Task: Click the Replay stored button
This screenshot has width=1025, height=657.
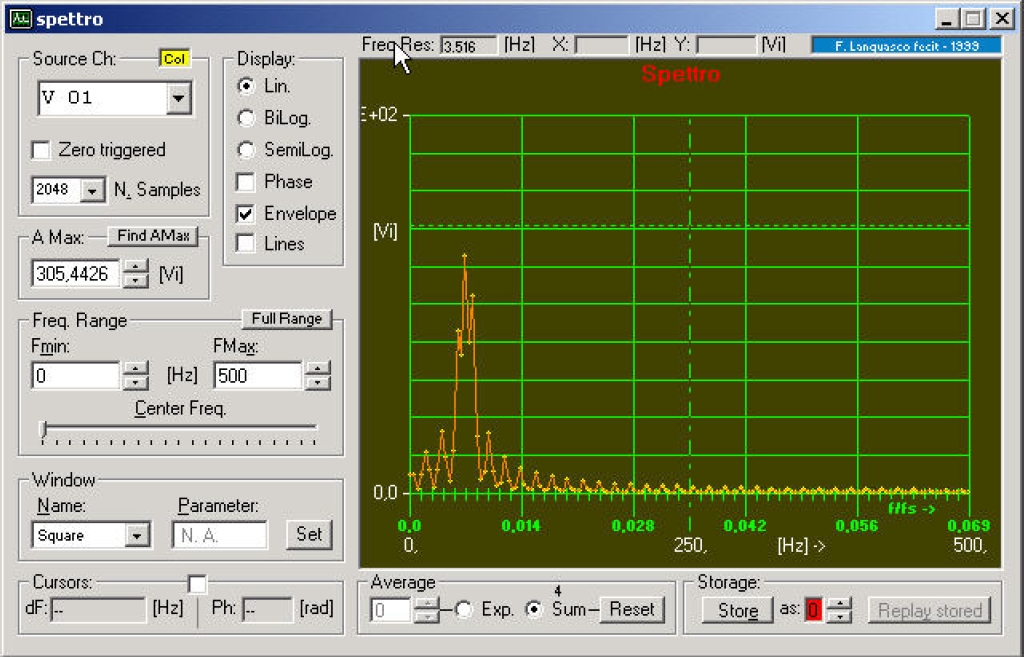Action: point(930,611)
